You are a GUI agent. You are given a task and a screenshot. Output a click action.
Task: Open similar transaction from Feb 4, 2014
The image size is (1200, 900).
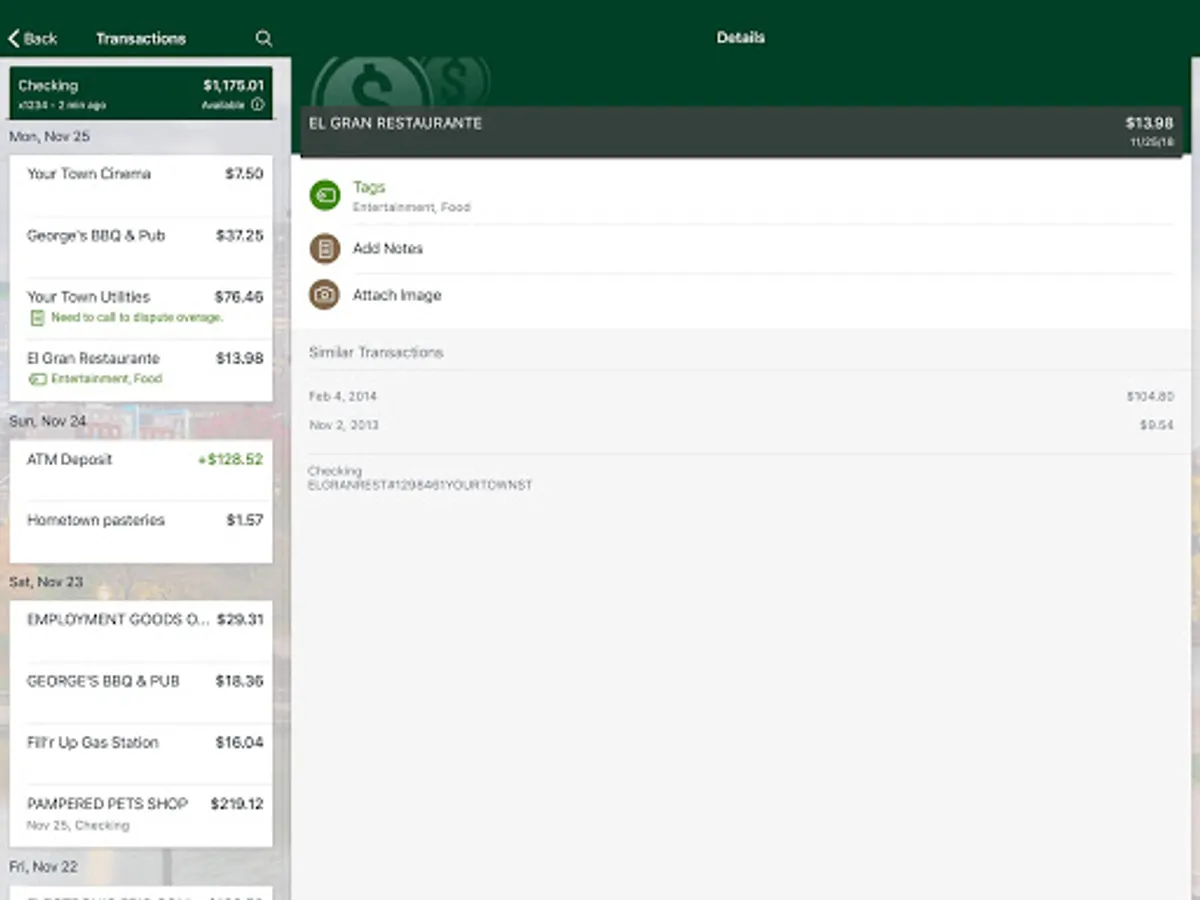tap(741, 397)
